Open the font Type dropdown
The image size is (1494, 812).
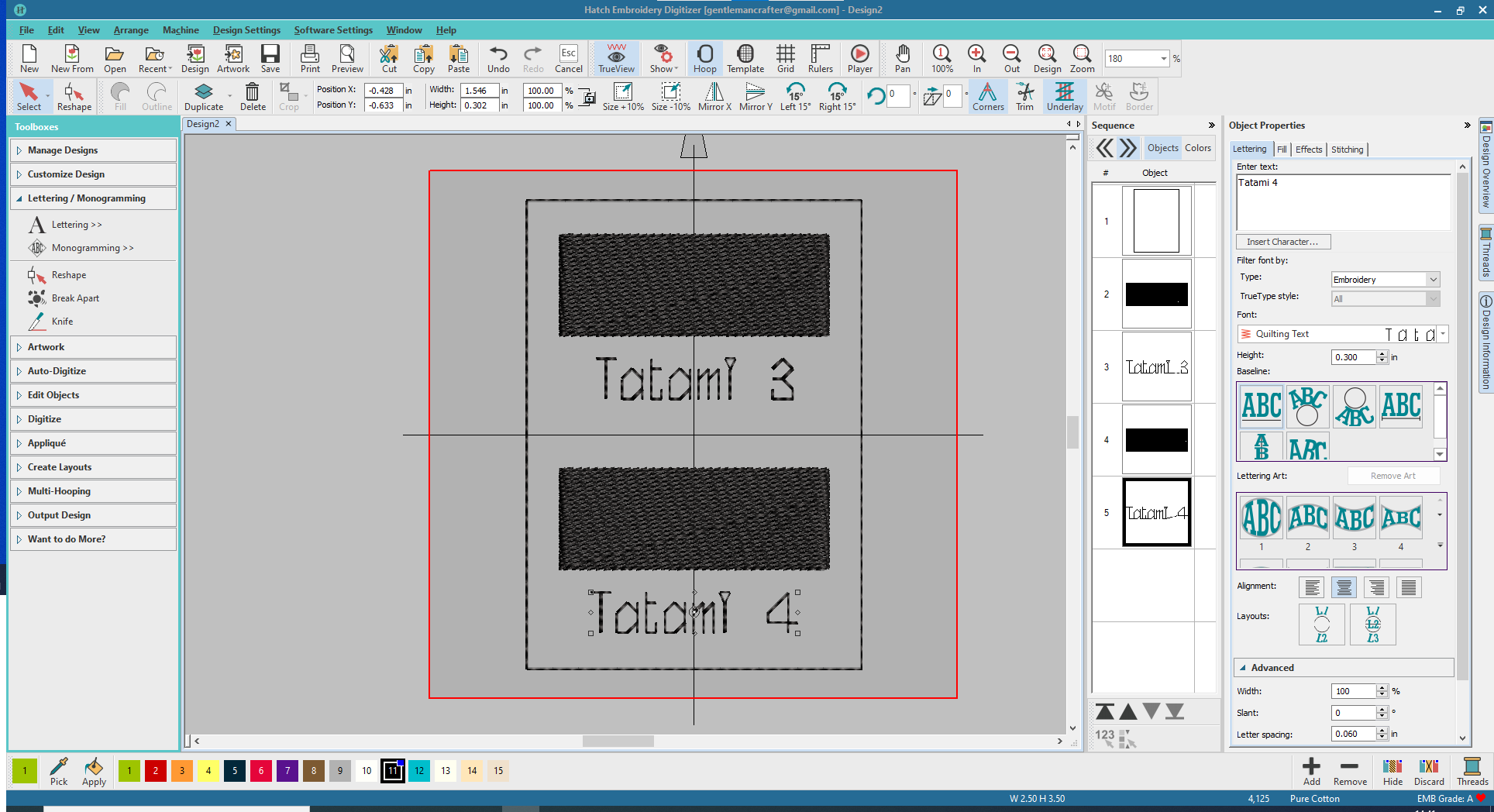(x=1433, y=280)
